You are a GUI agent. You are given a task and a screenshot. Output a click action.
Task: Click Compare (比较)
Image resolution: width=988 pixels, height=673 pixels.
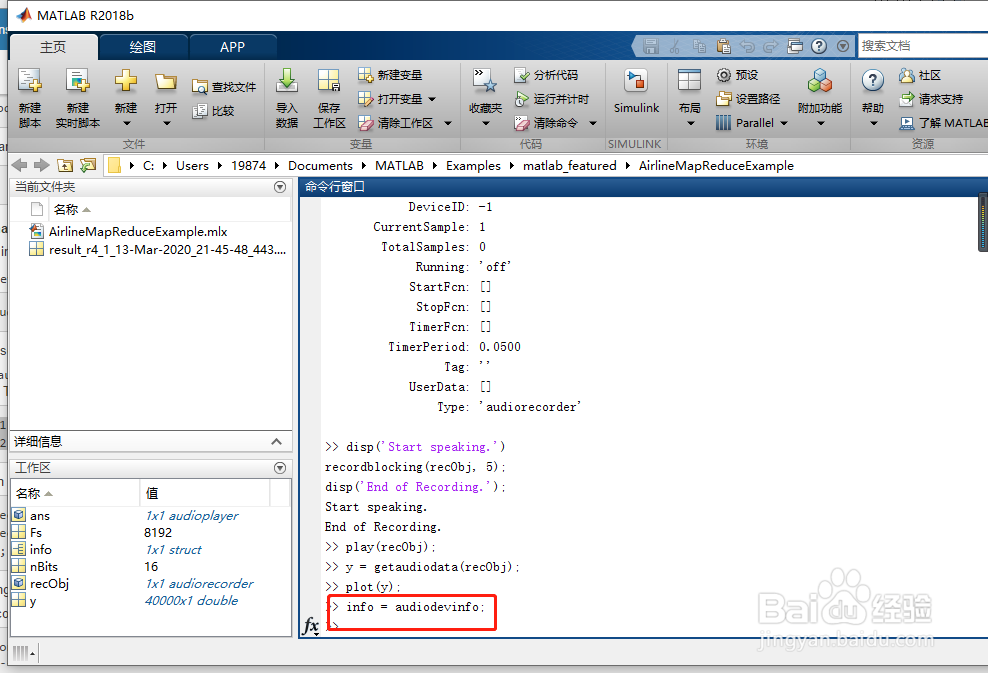coord(214,111)
